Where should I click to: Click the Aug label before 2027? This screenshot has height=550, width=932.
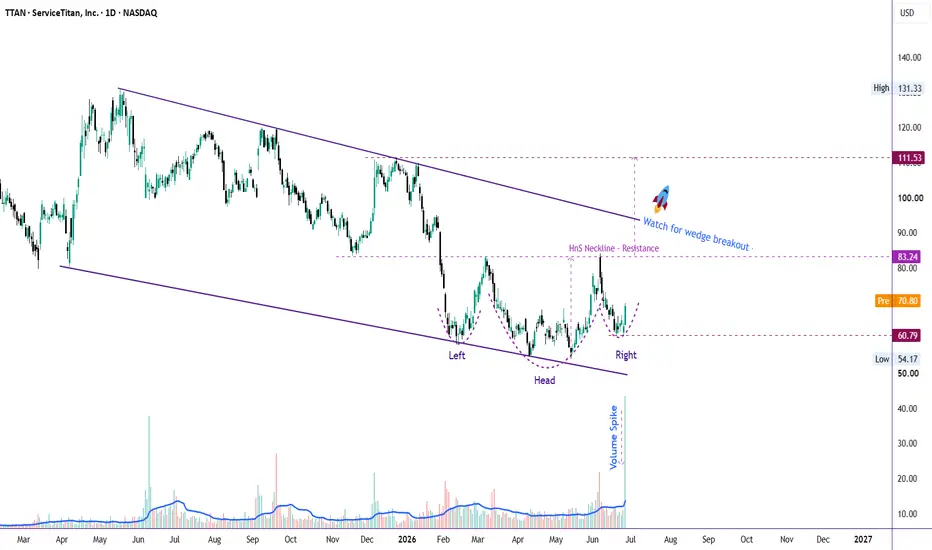pos(670,539)
